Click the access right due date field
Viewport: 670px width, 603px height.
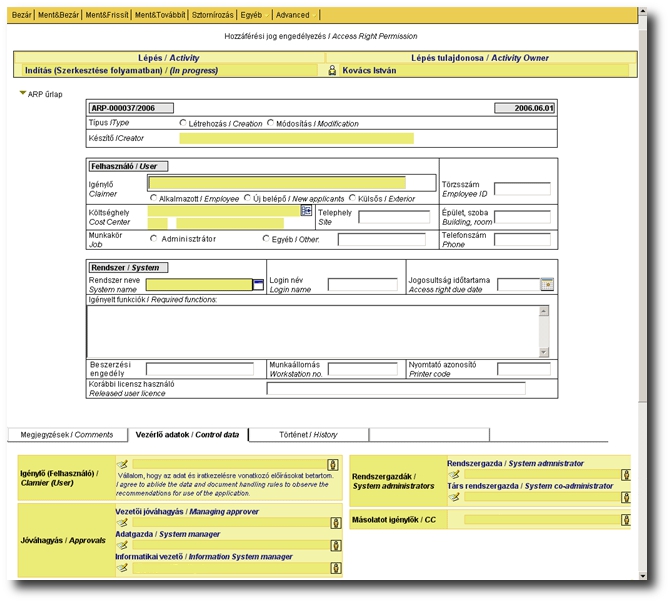point(519,285)
